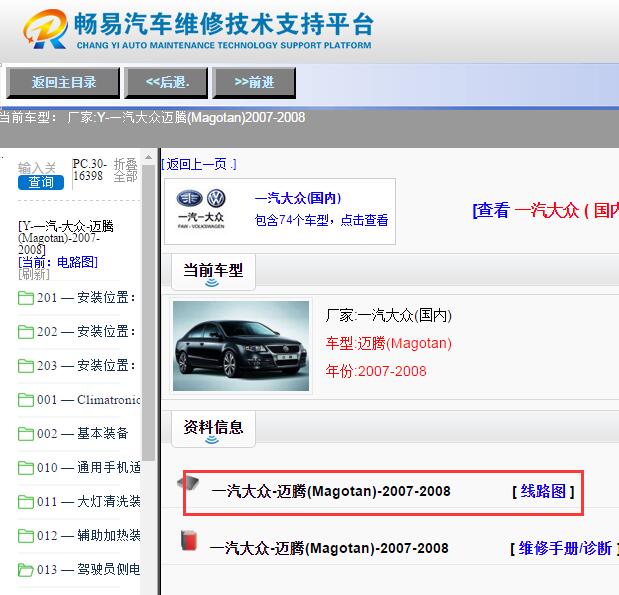Viewport: 619px width, 595px height.
Task: Click the current model header text 厂家:Y-一汽大众迈腾
Action: point(186,118)
